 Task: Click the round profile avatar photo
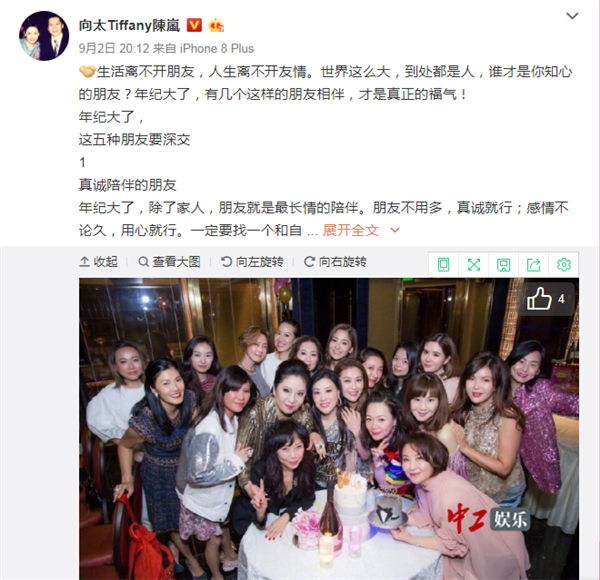coord(44,36)
